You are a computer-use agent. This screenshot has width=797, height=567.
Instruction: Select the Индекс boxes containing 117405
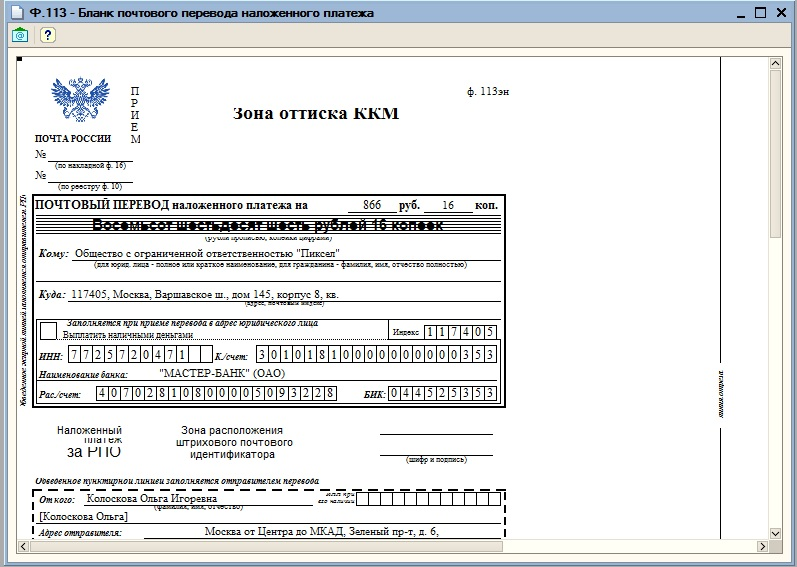coord(459,332)
